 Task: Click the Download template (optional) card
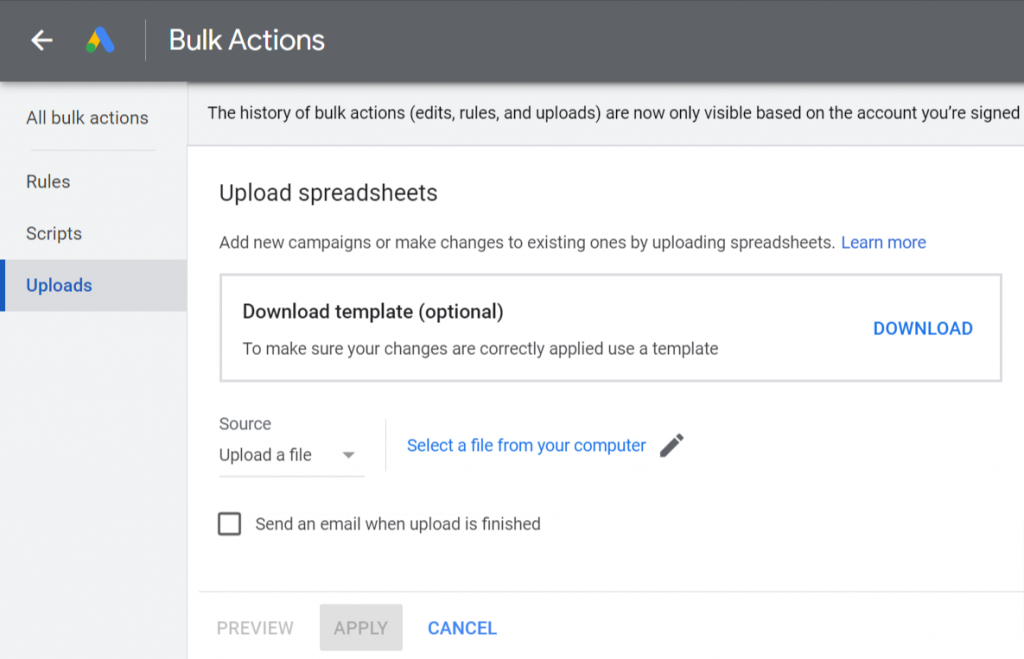coord(611,328)
